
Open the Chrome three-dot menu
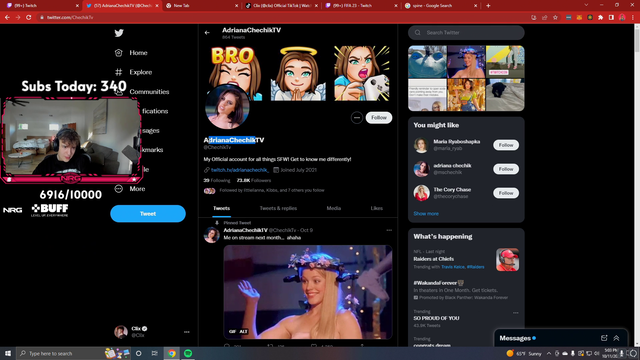(633, 18)
